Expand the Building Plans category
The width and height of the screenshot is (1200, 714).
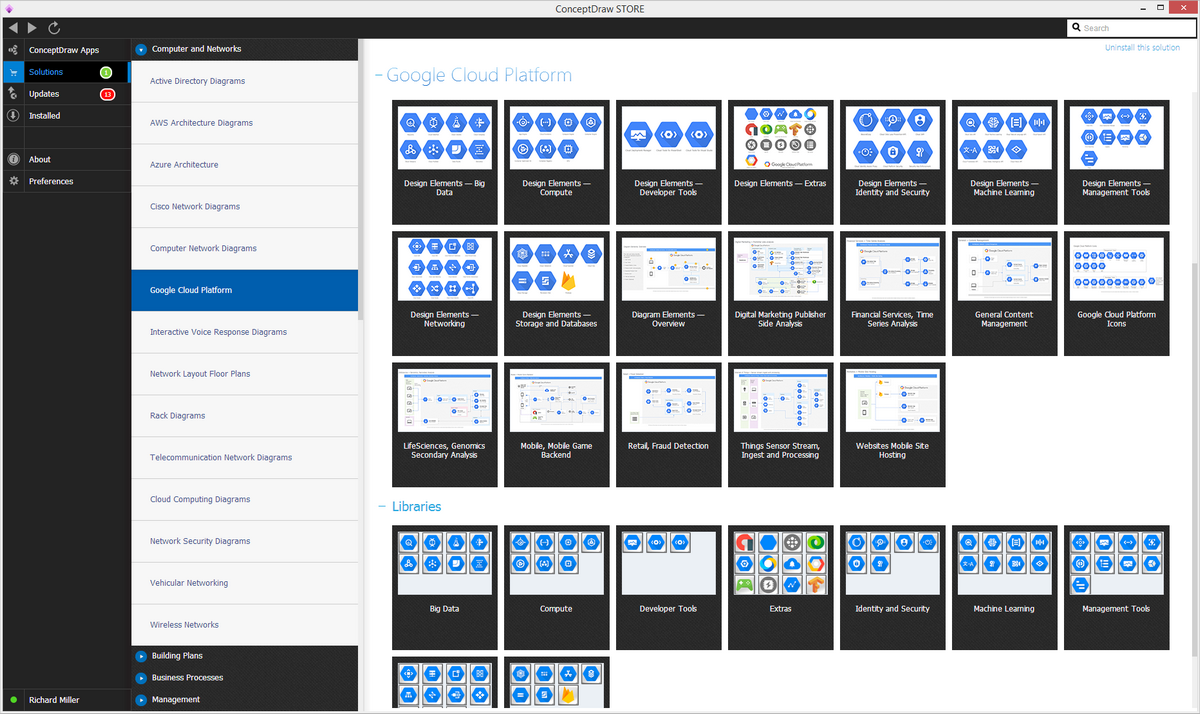pos(141,656)
